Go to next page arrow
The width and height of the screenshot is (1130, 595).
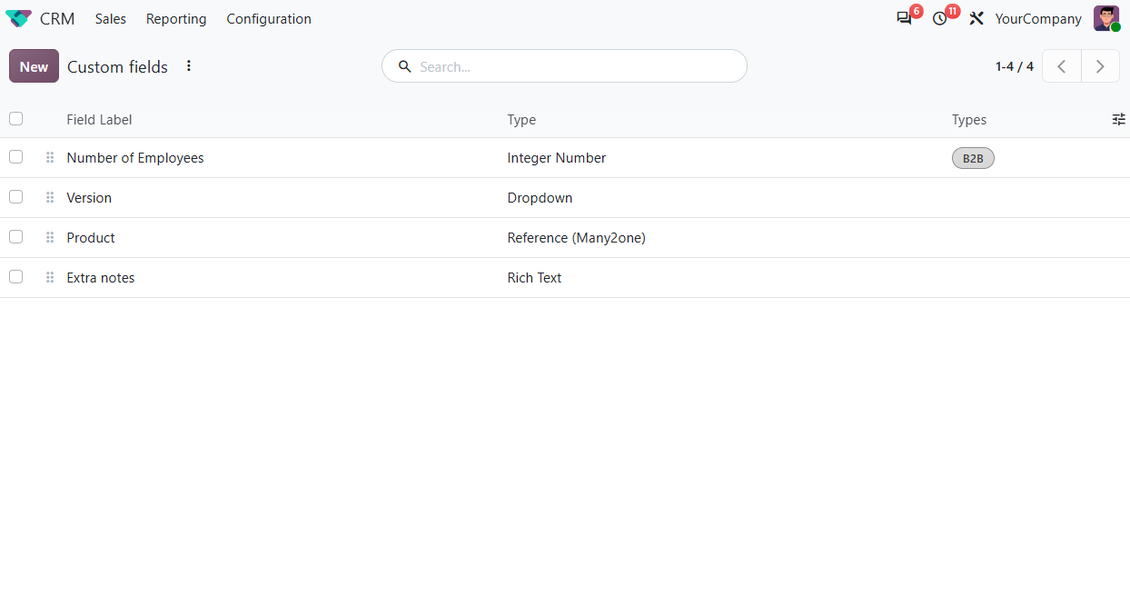tap(1100, 66)
